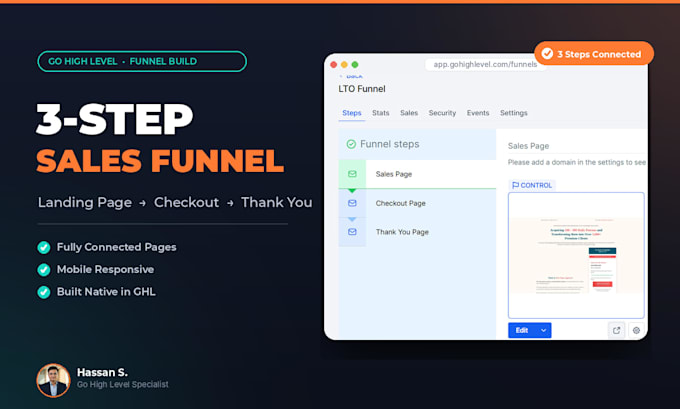Click the Sales Page envelope icon
The image size is (680, 409).
352,174
